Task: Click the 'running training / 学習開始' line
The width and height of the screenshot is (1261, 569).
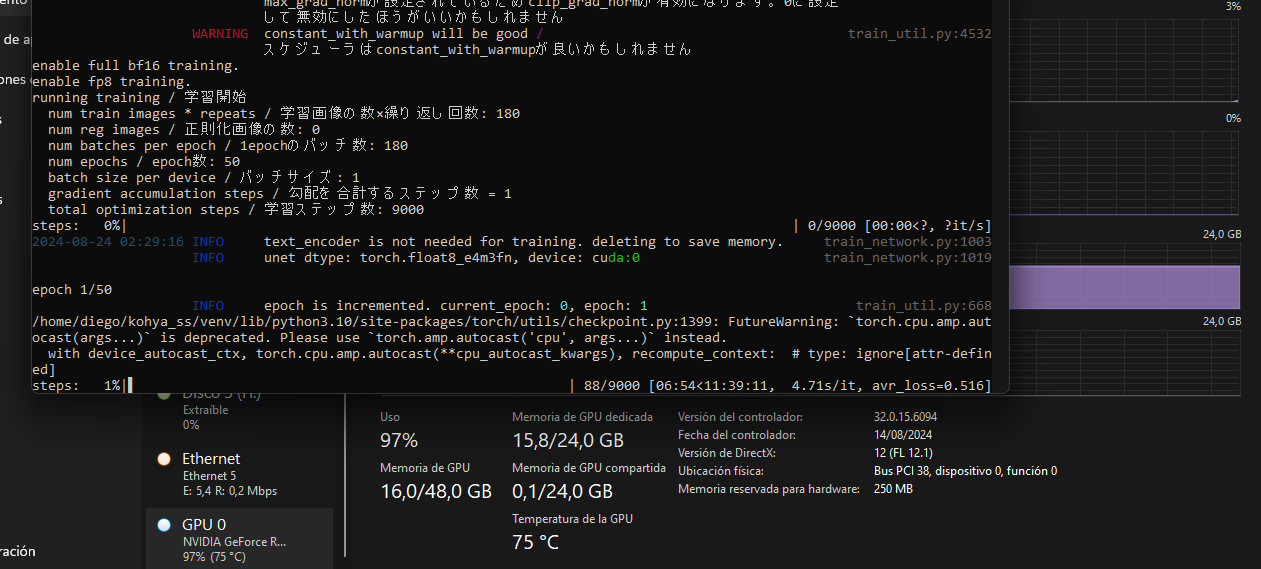Action: (x=138, y=98)
